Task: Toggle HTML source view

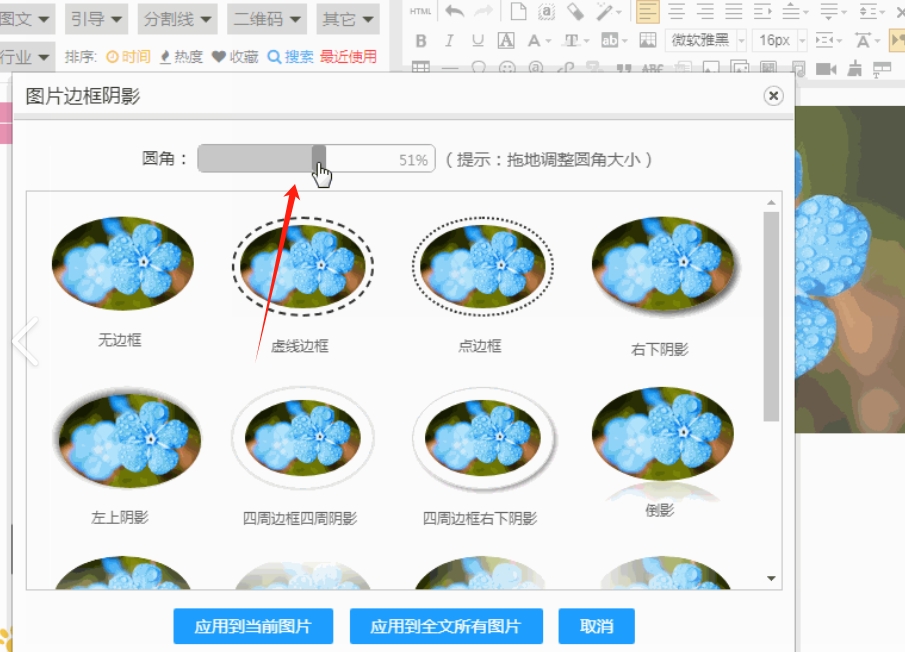Action: 420,11
